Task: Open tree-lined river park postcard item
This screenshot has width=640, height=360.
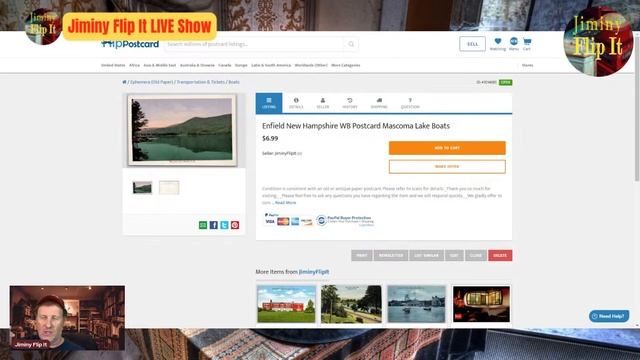Action: pos(351,304)
